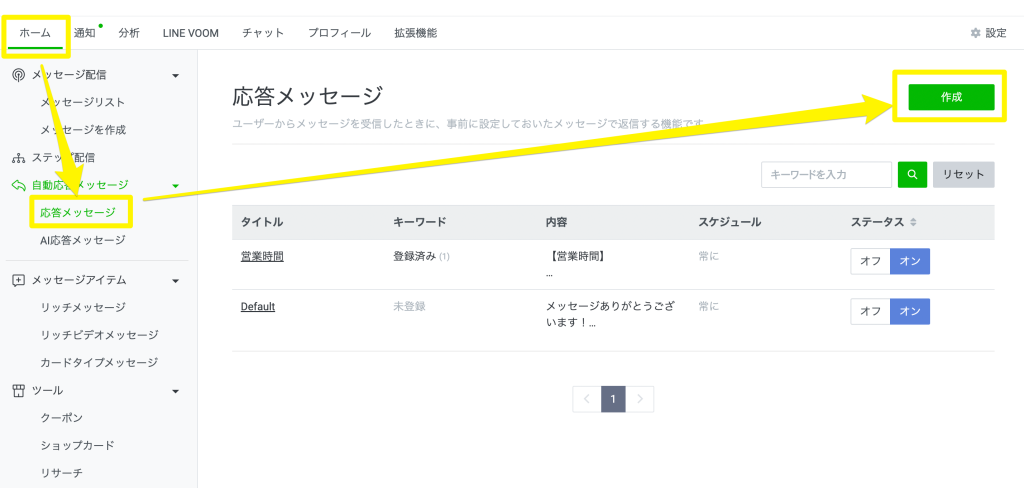Click the auto-response reply arrow icon

[x=18, y=185]
